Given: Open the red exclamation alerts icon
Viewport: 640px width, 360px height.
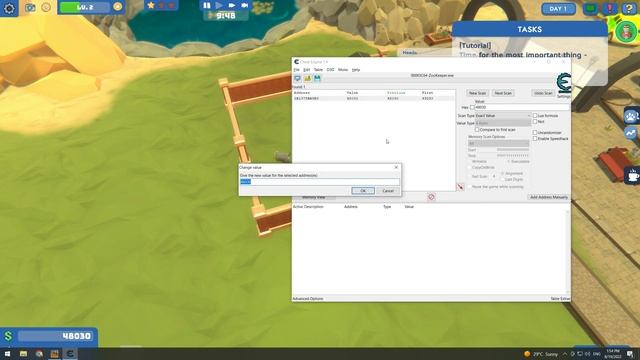Looking at the screenshot, I should point(610,8).
